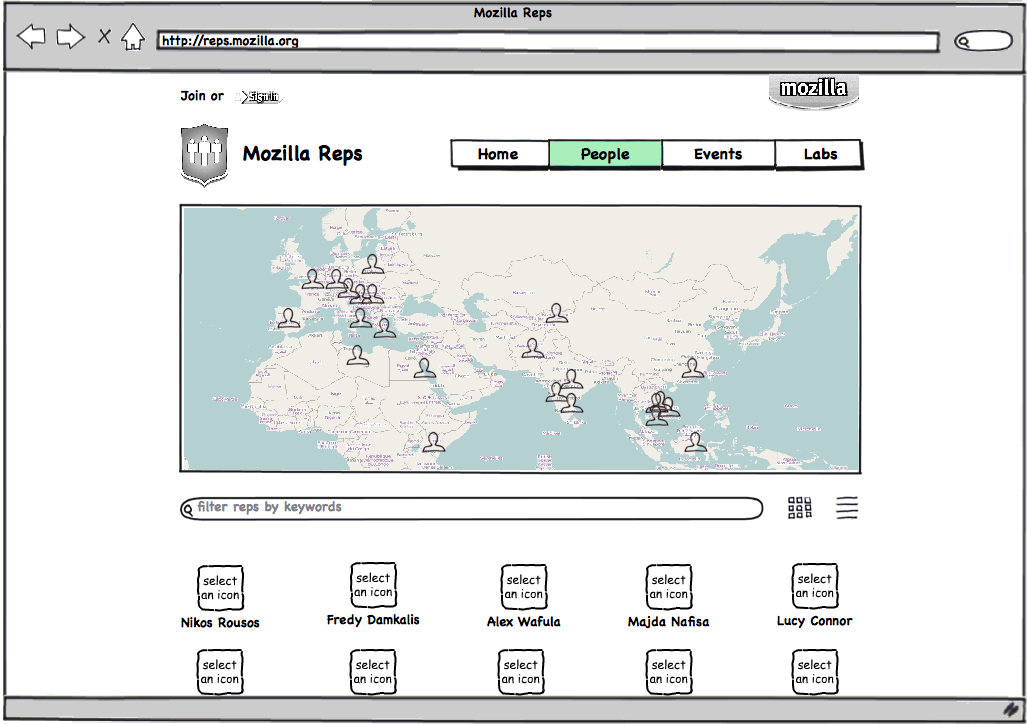
Task: Click rep marker in Egypt
Action: click(424, 368)
